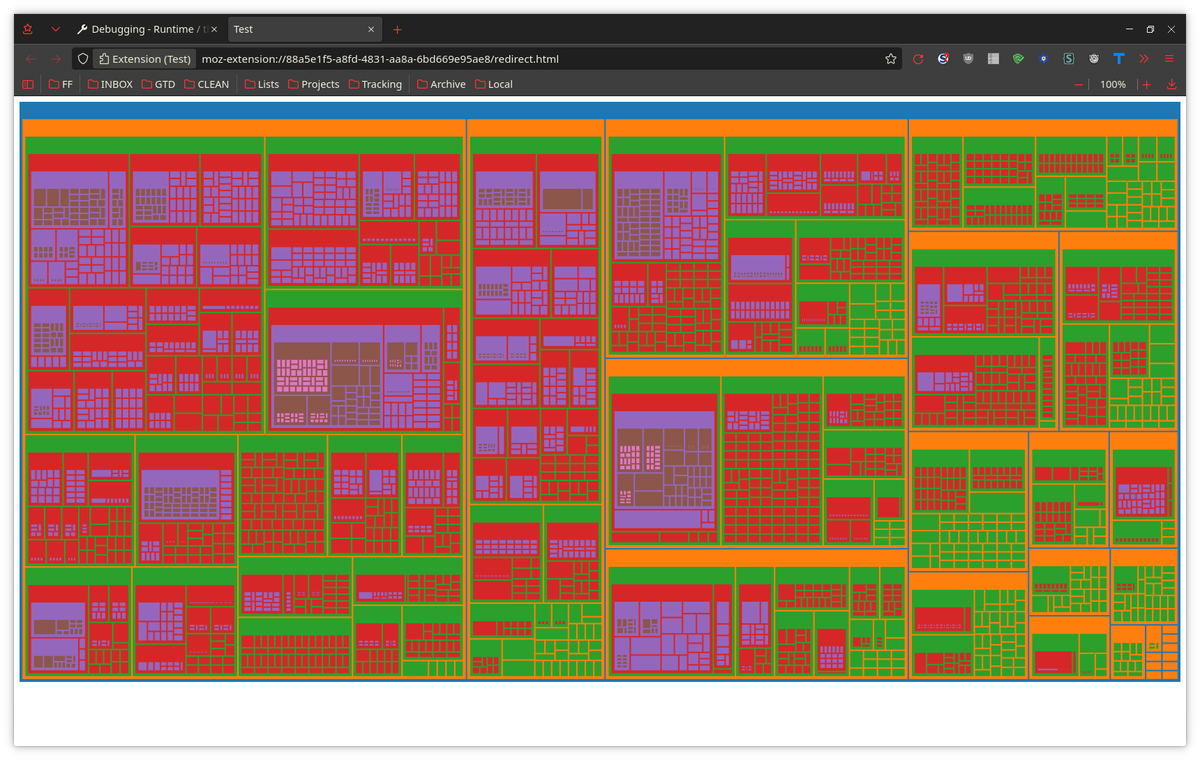Expand the more tools overflow chevron

tap(1144, 59)
